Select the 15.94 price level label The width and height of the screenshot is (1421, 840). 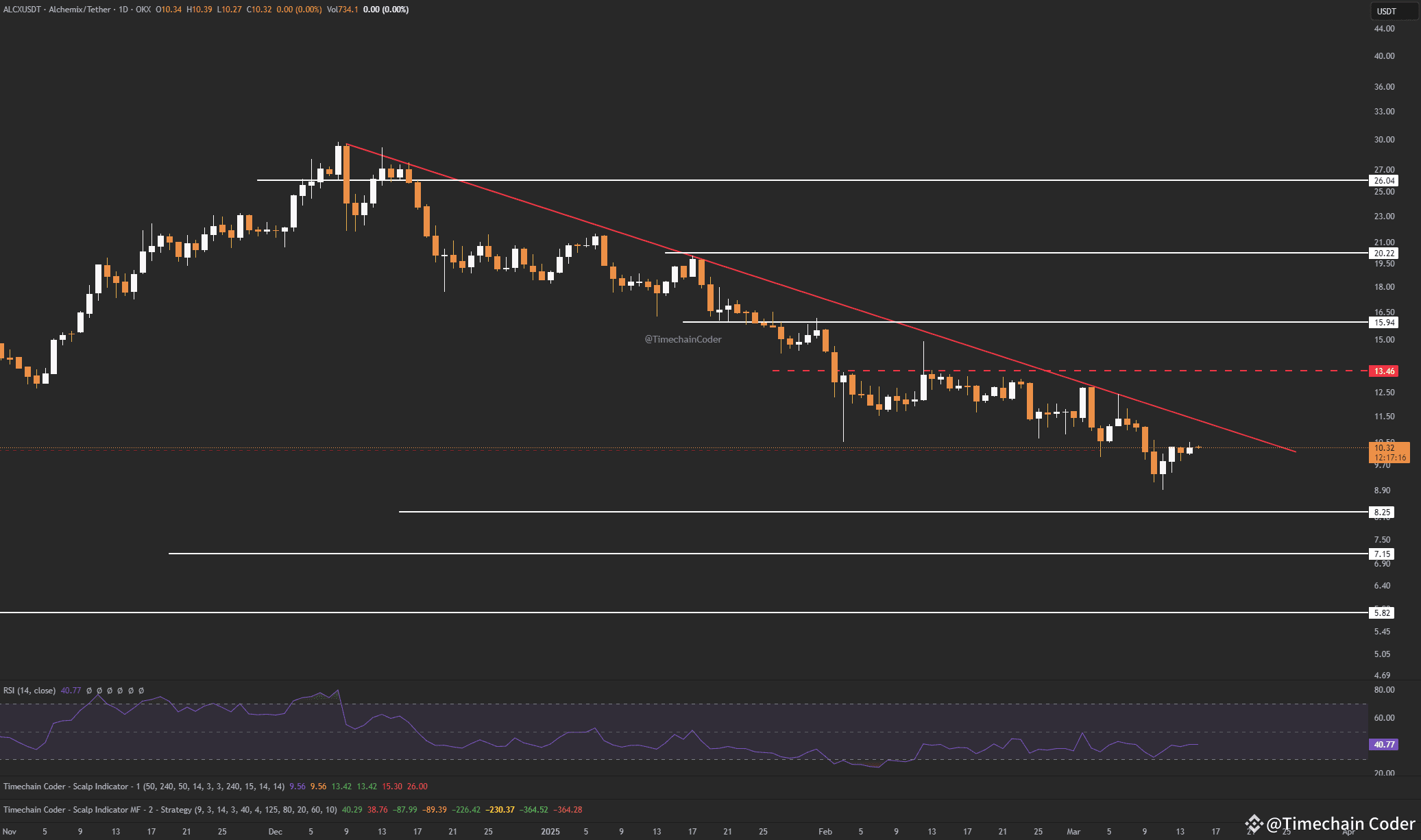1383,323
